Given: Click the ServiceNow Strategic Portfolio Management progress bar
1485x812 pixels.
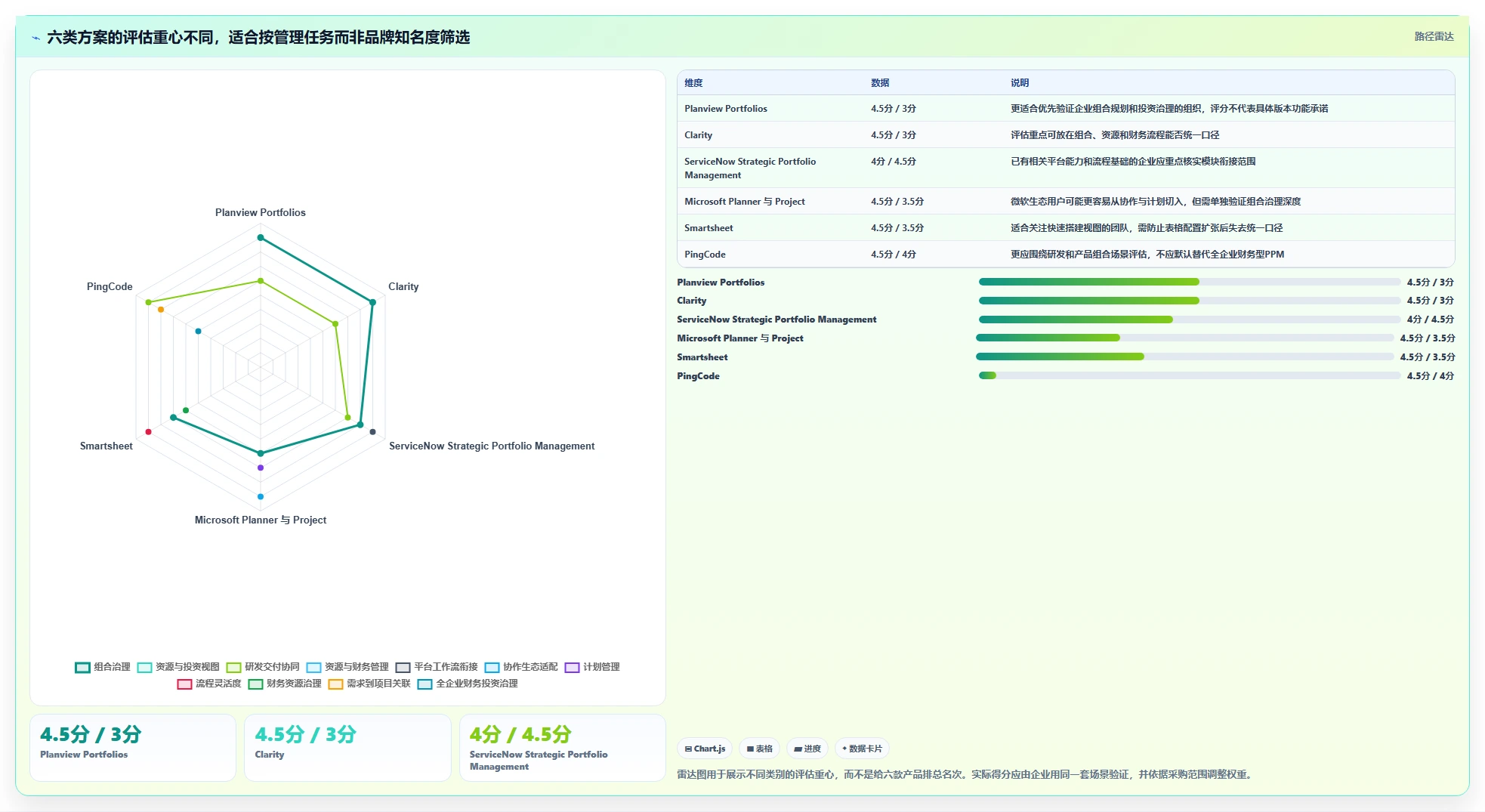Looking at the screenshot, I should click(1190, 320).
